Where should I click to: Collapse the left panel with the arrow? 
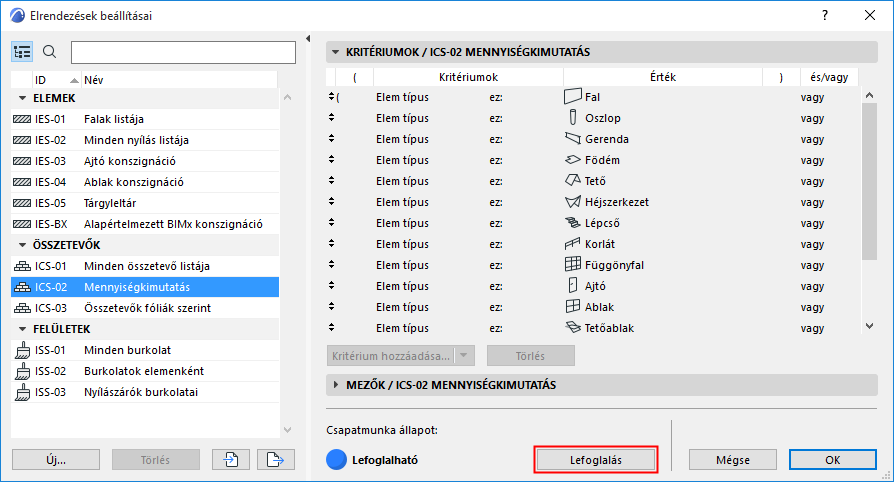pyautogui.click(x=308, y=39)
